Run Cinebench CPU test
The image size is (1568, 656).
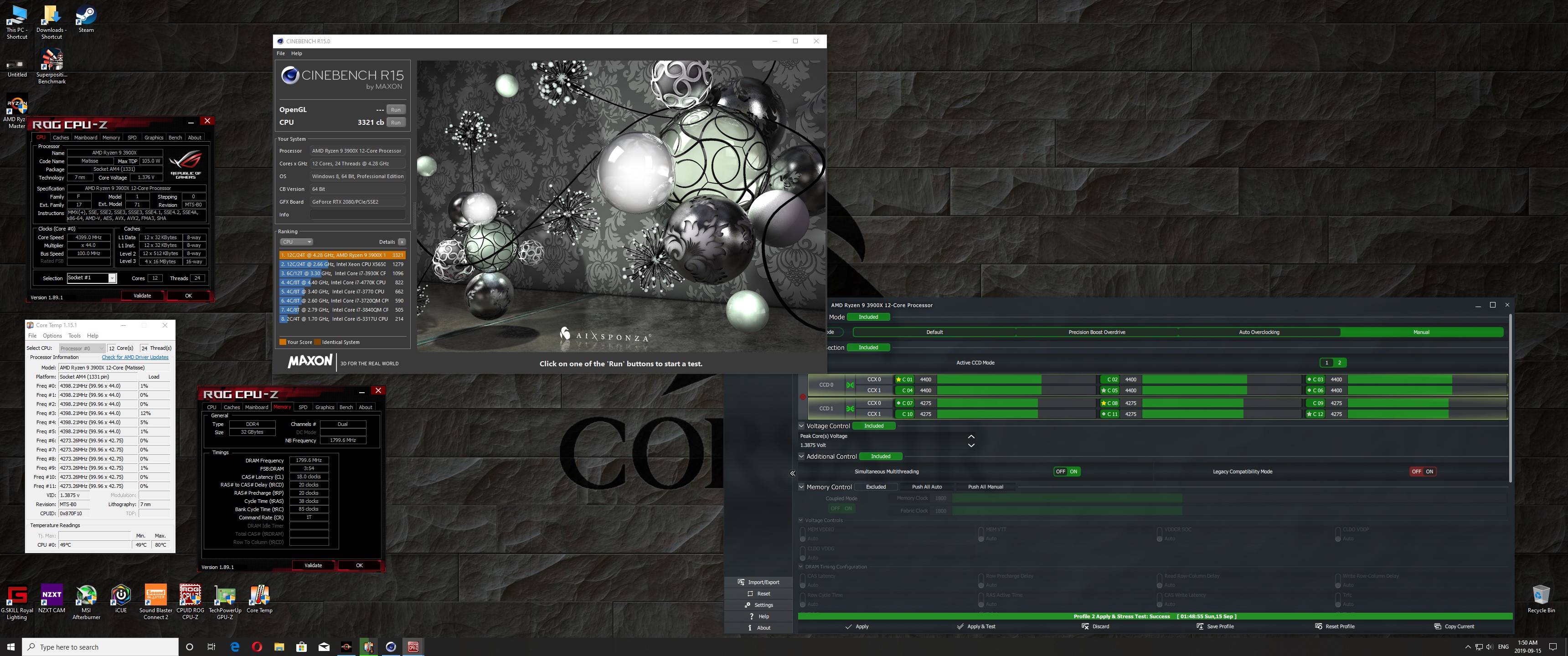point(396,122)
